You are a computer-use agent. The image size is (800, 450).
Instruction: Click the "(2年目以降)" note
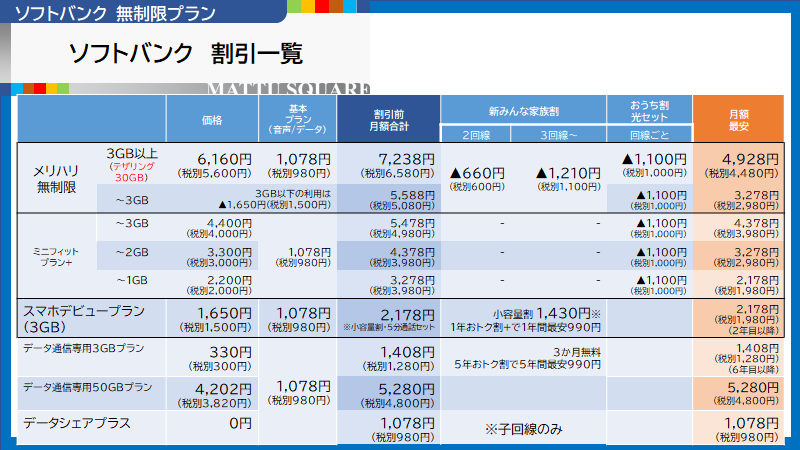pos(754,331)
